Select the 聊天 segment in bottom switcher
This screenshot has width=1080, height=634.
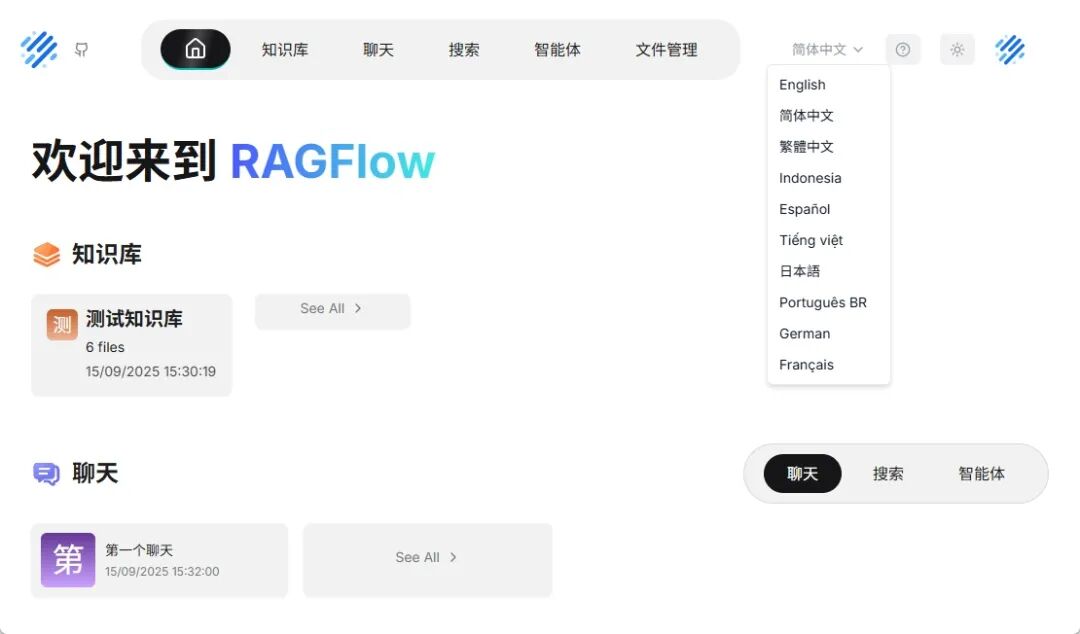click(802, 474)
